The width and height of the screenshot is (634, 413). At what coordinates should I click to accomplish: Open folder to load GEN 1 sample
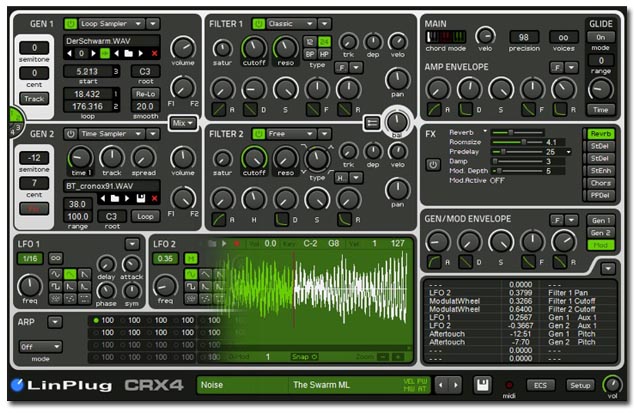tap(128, 53)
